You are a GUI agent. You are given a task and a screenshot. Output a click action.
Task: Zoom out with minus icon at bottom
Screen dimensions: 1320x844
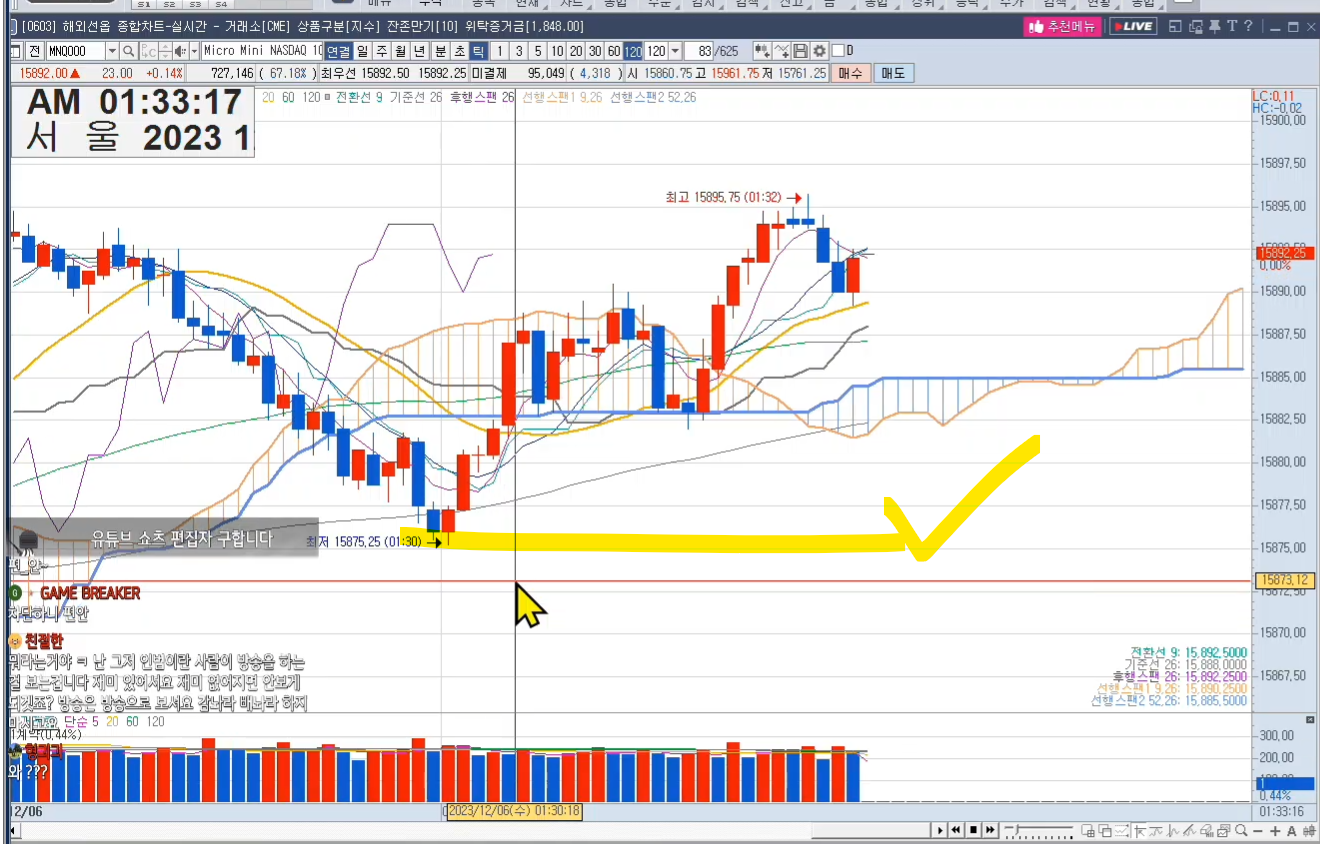[1257, 832]
